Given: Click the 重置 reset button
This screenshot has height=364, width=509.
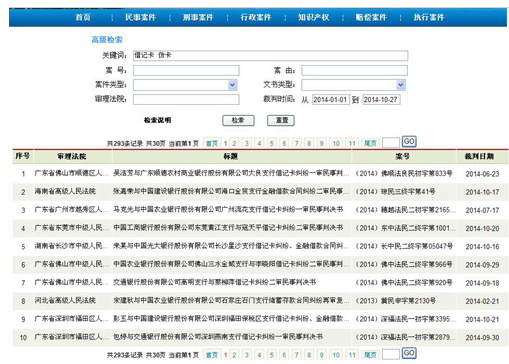Looking at the screenshot, I should (x=281, y=120).
